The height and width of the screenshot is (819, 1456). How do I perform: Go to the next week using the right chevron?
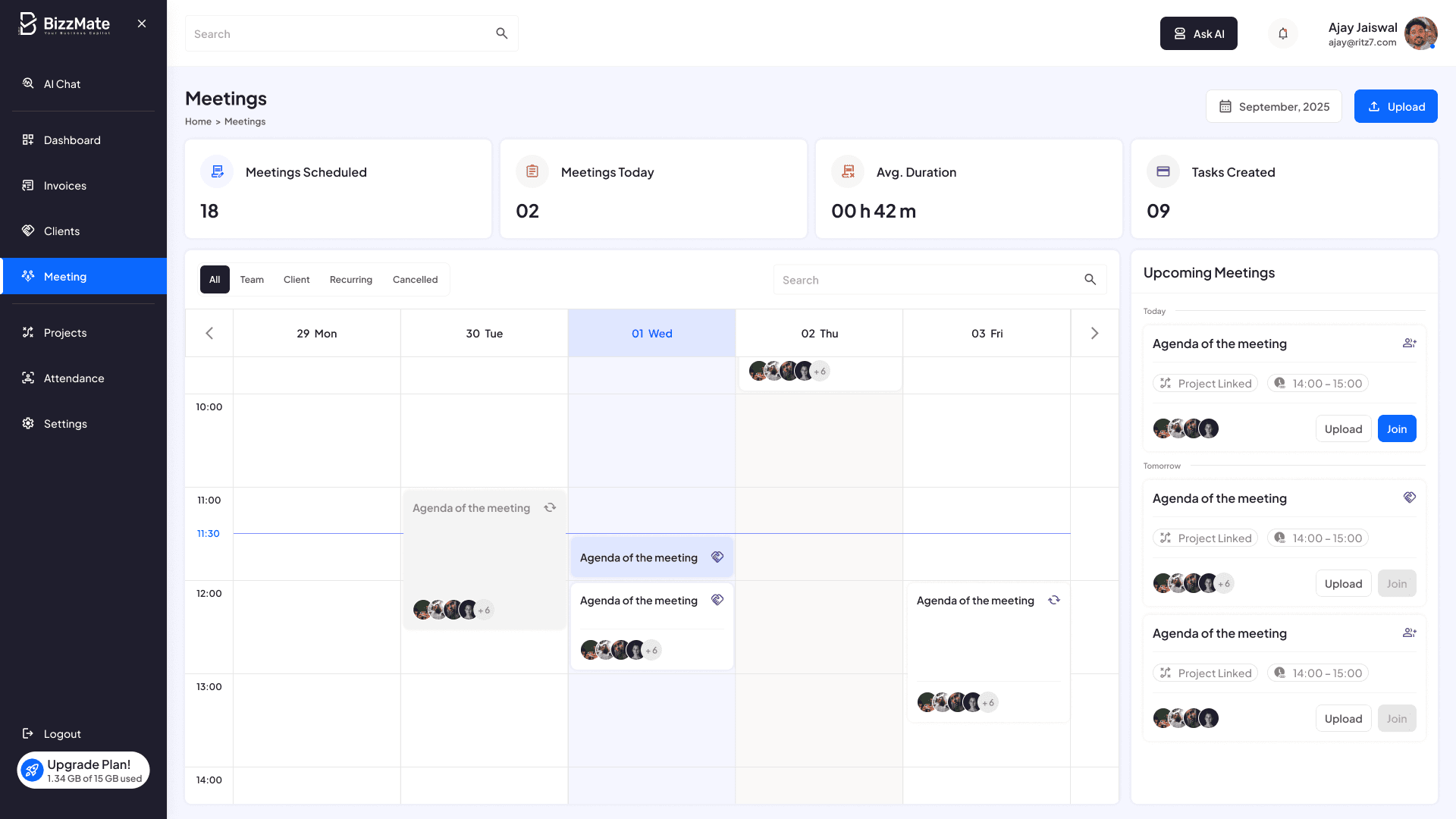1094,334
